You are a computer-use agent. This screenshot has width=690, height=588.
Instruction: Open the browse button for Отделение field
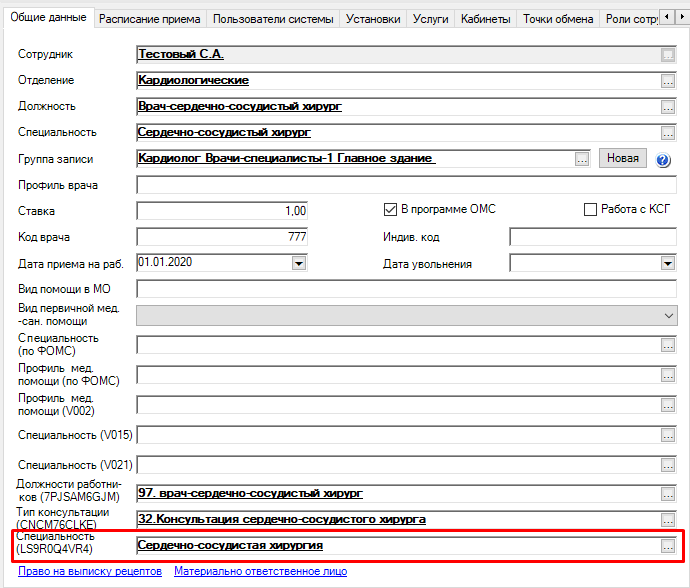point(668,81)
